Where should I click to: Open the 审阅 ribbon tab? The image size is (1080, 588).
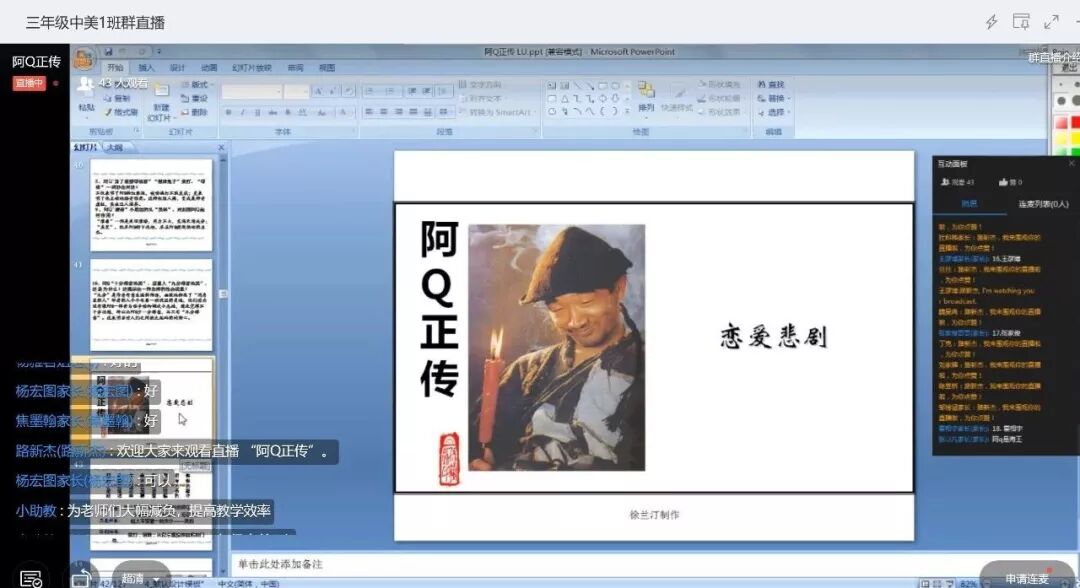pyautogui.click(x=295, y=67)
